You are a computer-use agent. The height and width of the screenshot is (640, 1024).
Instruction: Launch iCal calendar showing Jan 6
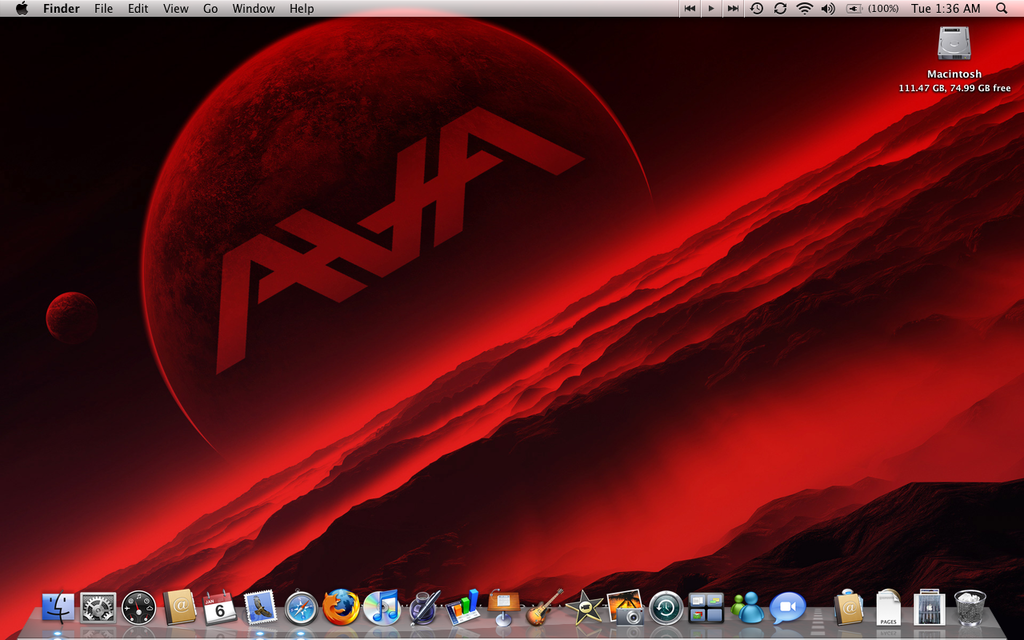click(219, 608)
